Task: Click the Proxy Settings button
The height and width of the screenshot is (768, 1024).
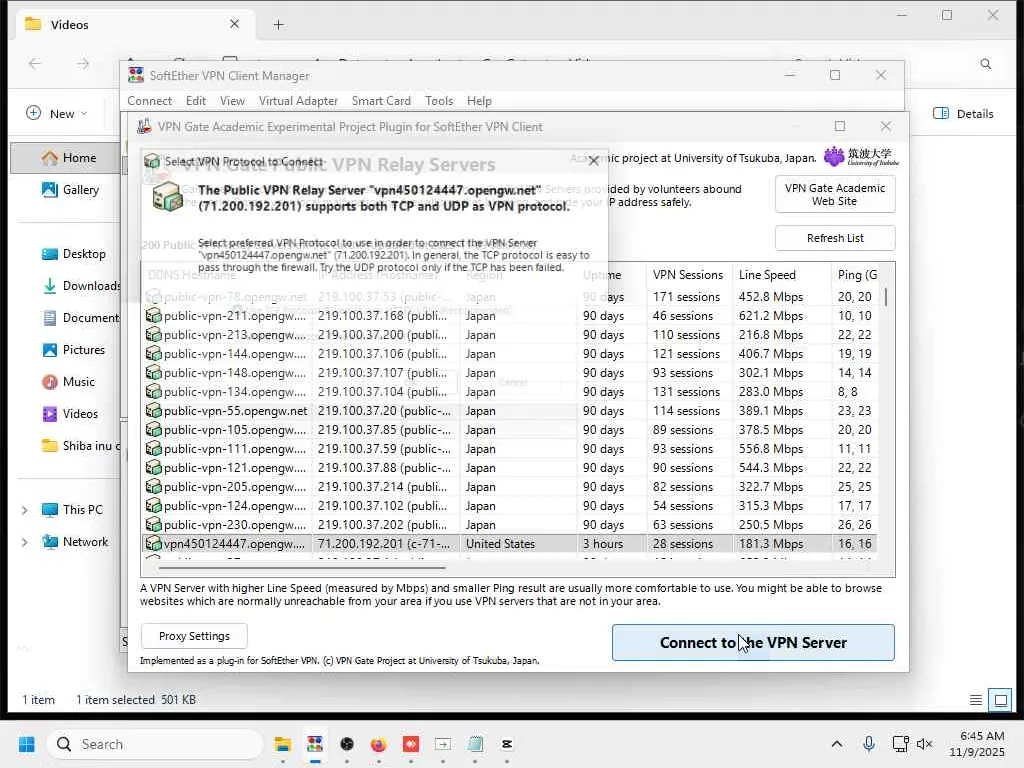Action: (x=194, y=636)
